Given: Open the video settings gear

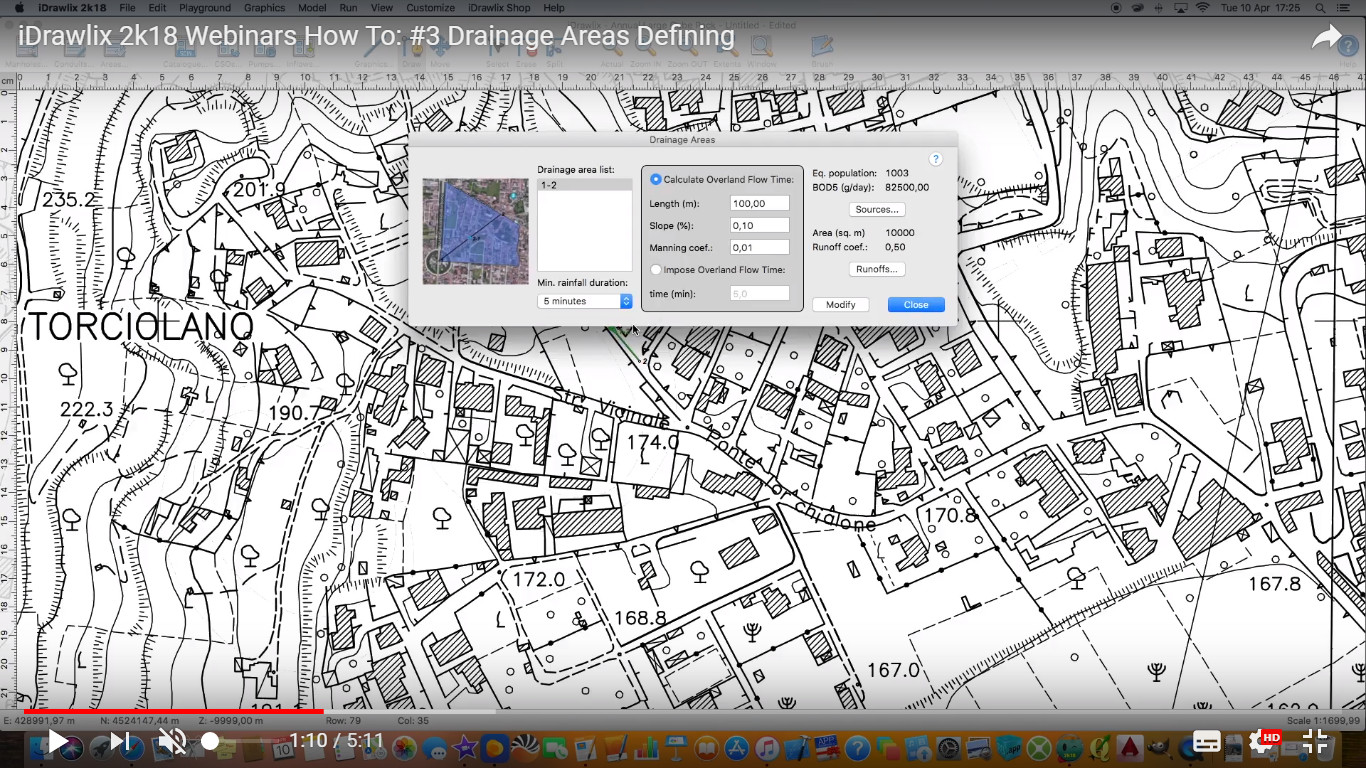Looking at the screenshot, I should [x=1260, y=741].
